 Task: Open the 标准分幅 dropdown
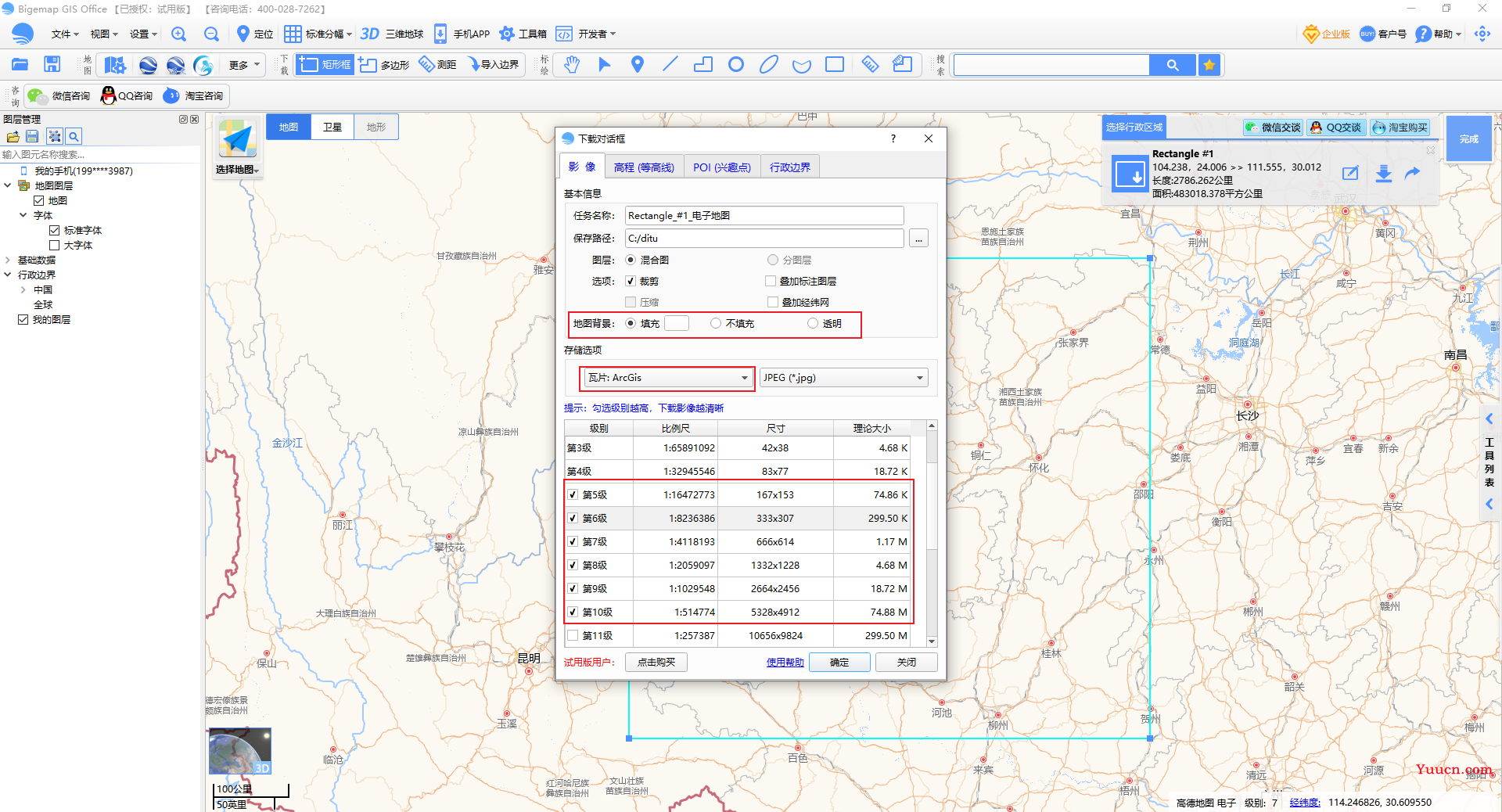pyautogui.click(x=318, y=34)
